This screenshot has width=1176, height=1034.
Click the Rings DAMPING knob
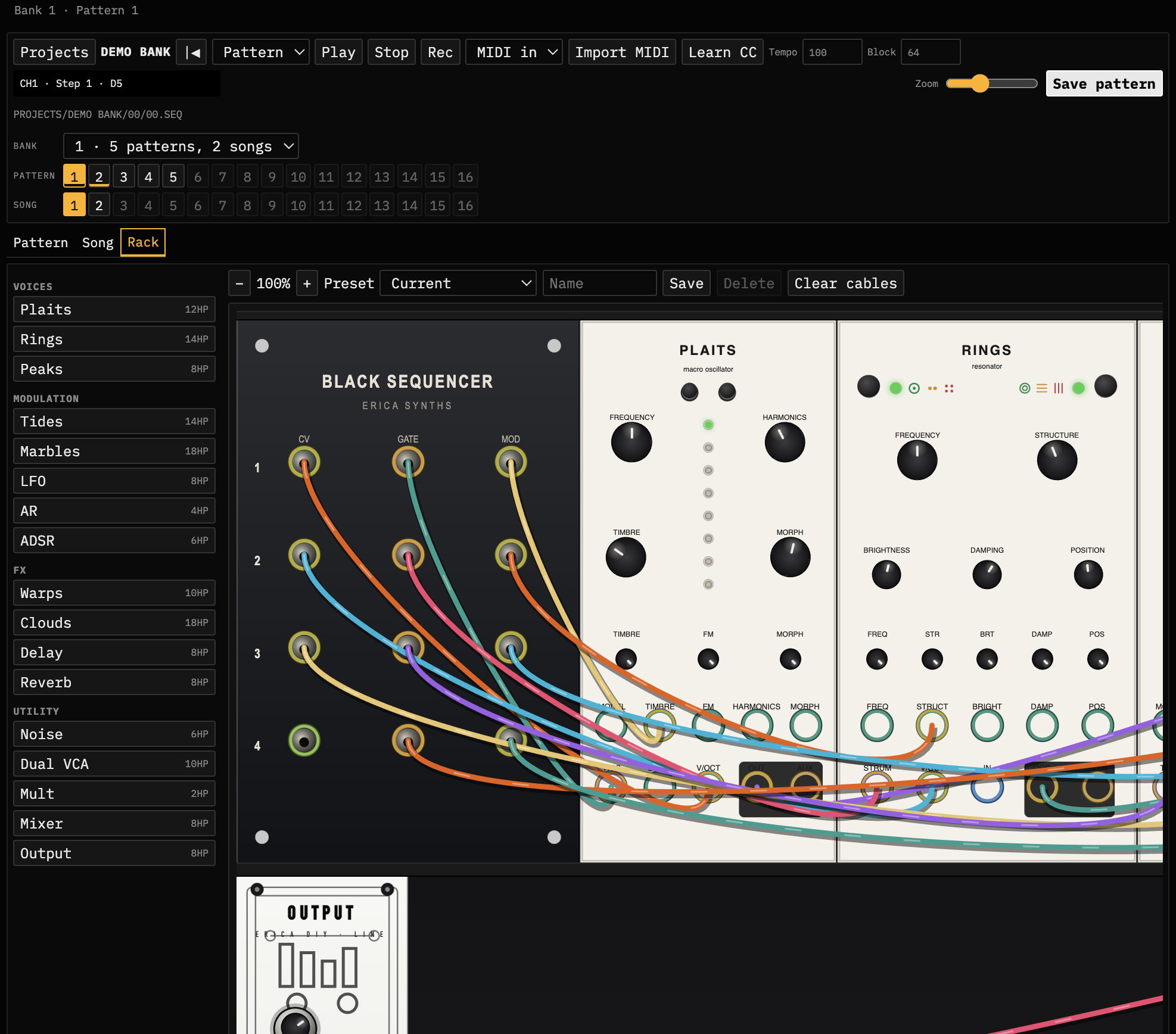pyautogui.click(x=987, y=575)
